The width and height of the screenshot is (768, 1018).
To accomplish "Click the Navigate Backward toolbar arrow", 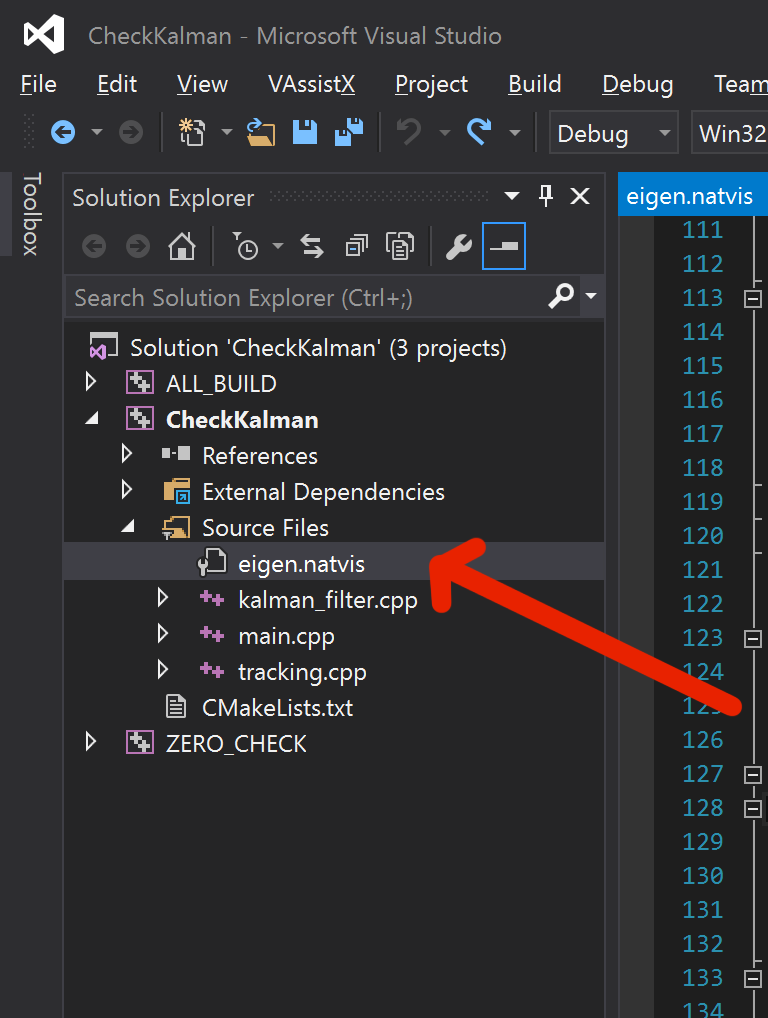I will pos(63,132).
